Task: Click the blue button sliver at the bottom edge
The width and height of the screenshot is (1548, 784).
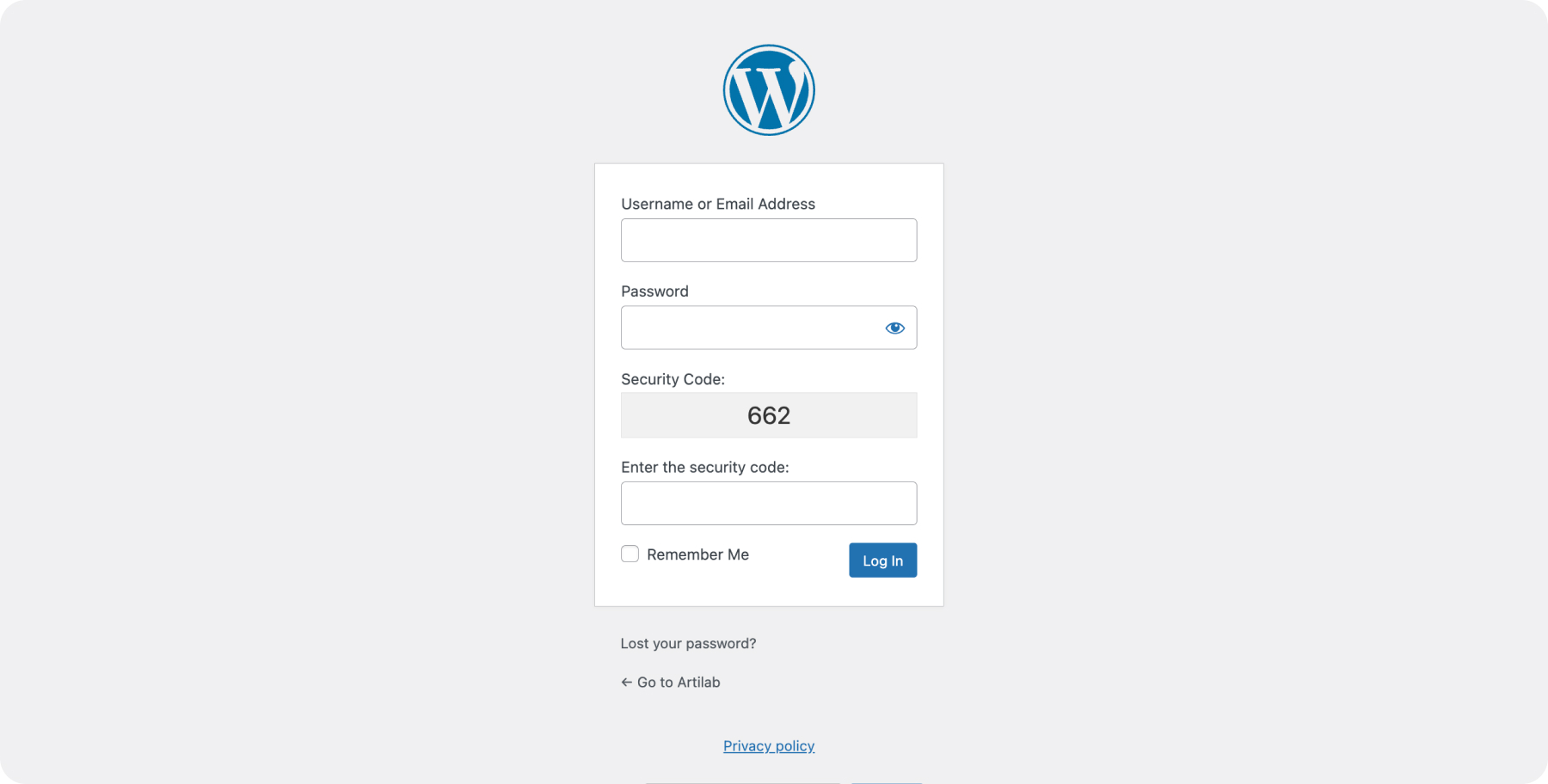Action: click(886, 781)
